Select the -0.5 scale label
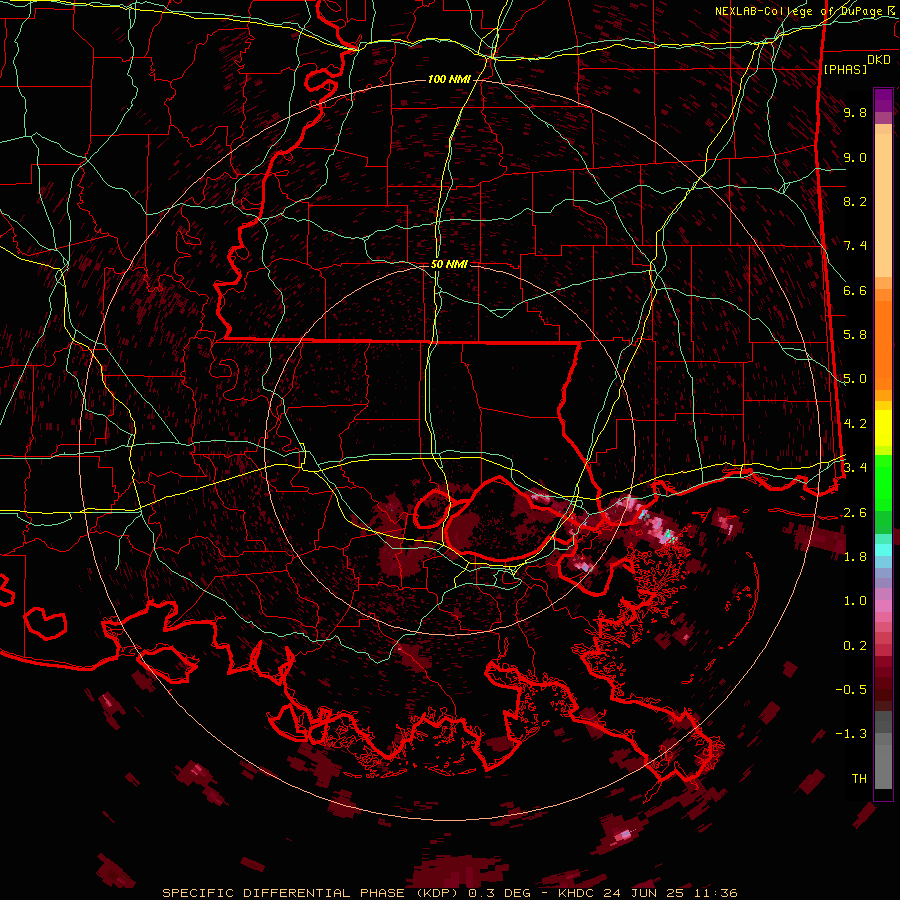Screen dimensions: 900x900 852,689
